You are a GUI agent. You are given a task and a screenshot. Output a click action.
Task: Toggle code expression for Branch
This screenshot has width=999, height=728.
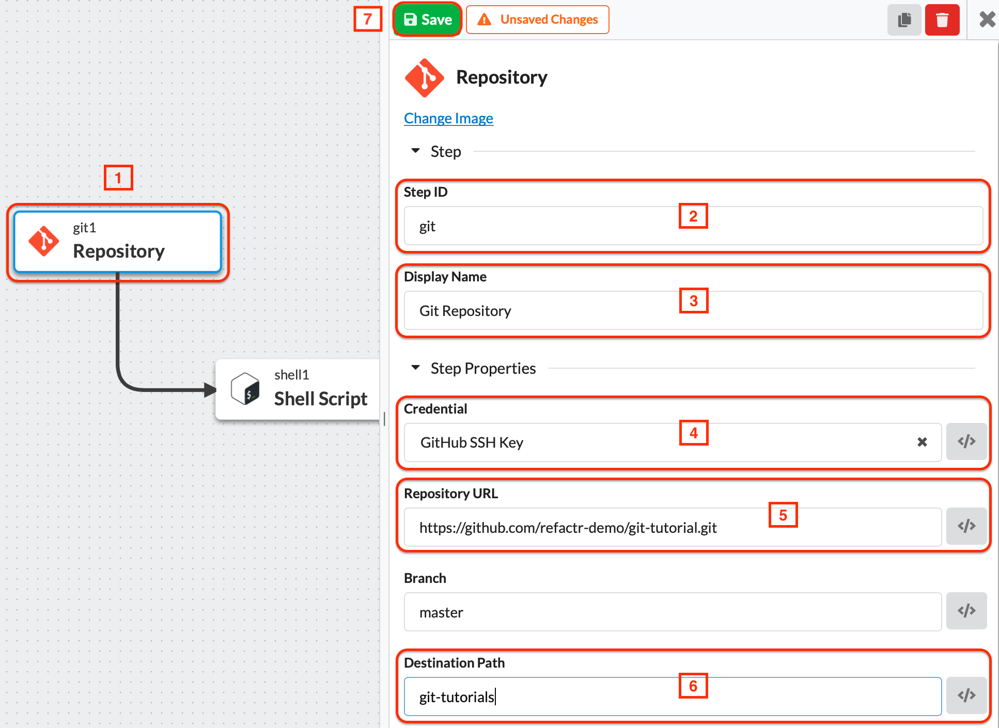(x=966, y=611)
